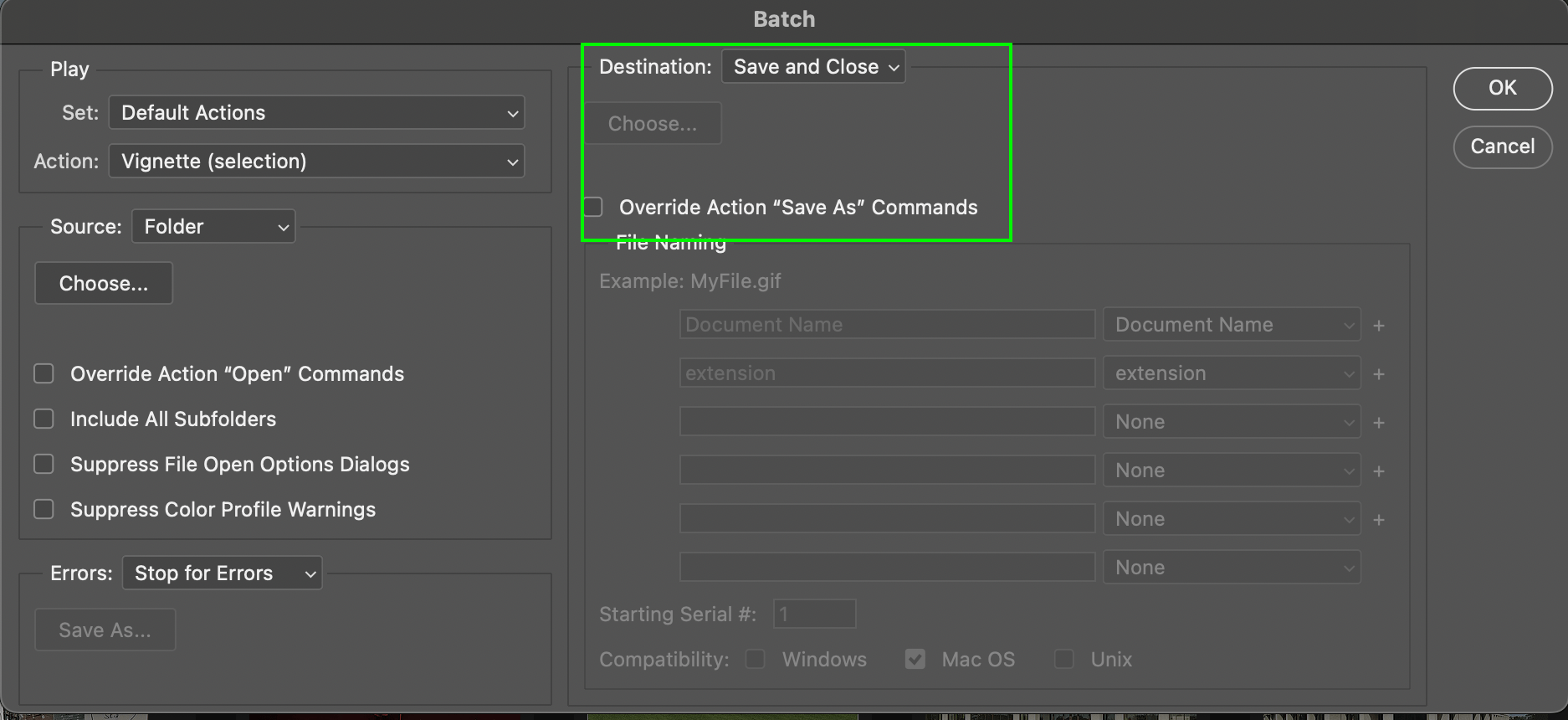Cancel the Batch dialog

(1503, 147)
